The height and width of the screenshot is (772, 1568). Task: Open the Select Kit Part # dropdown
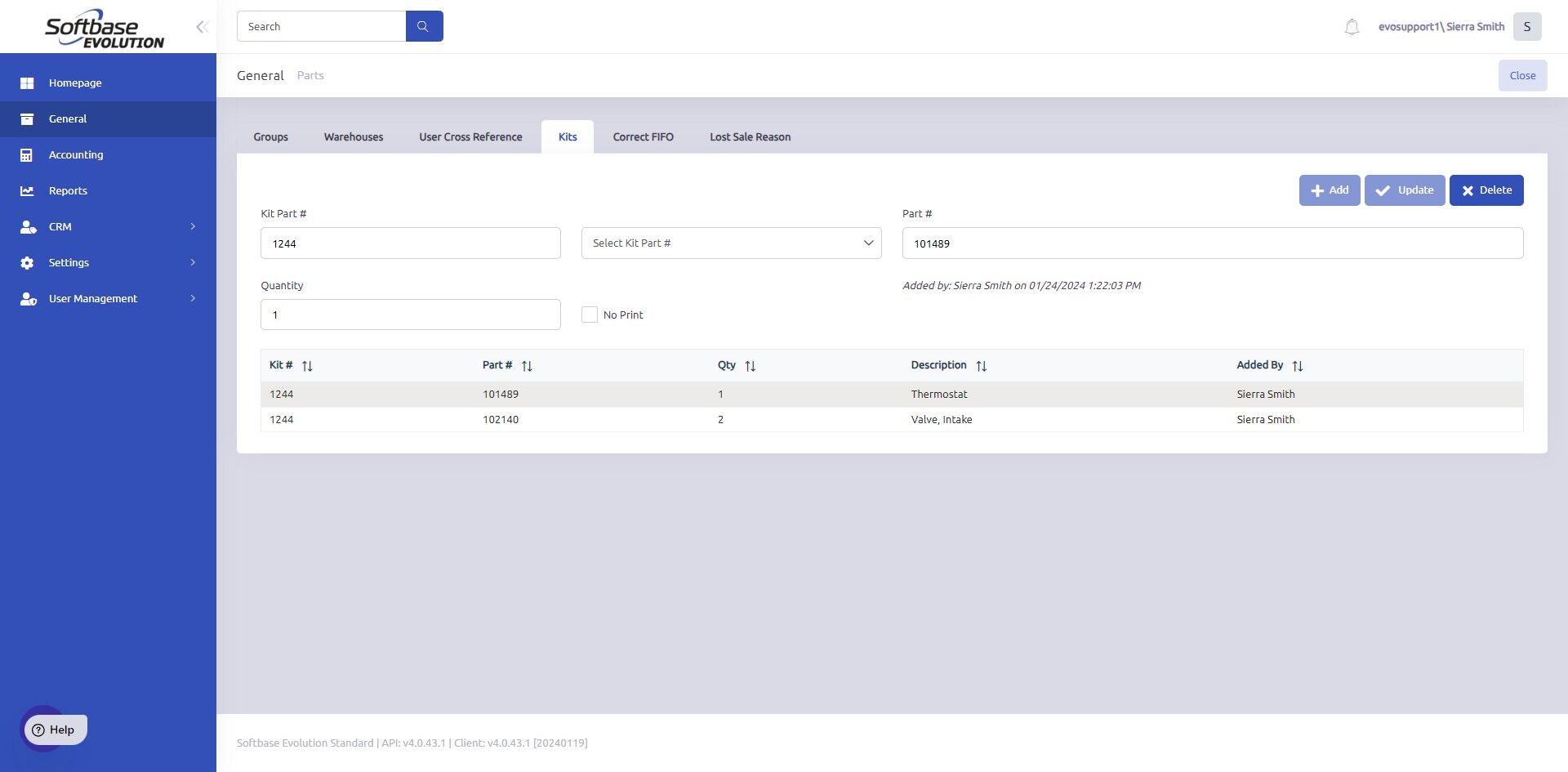pyautogui.click(x=731, y=243)
